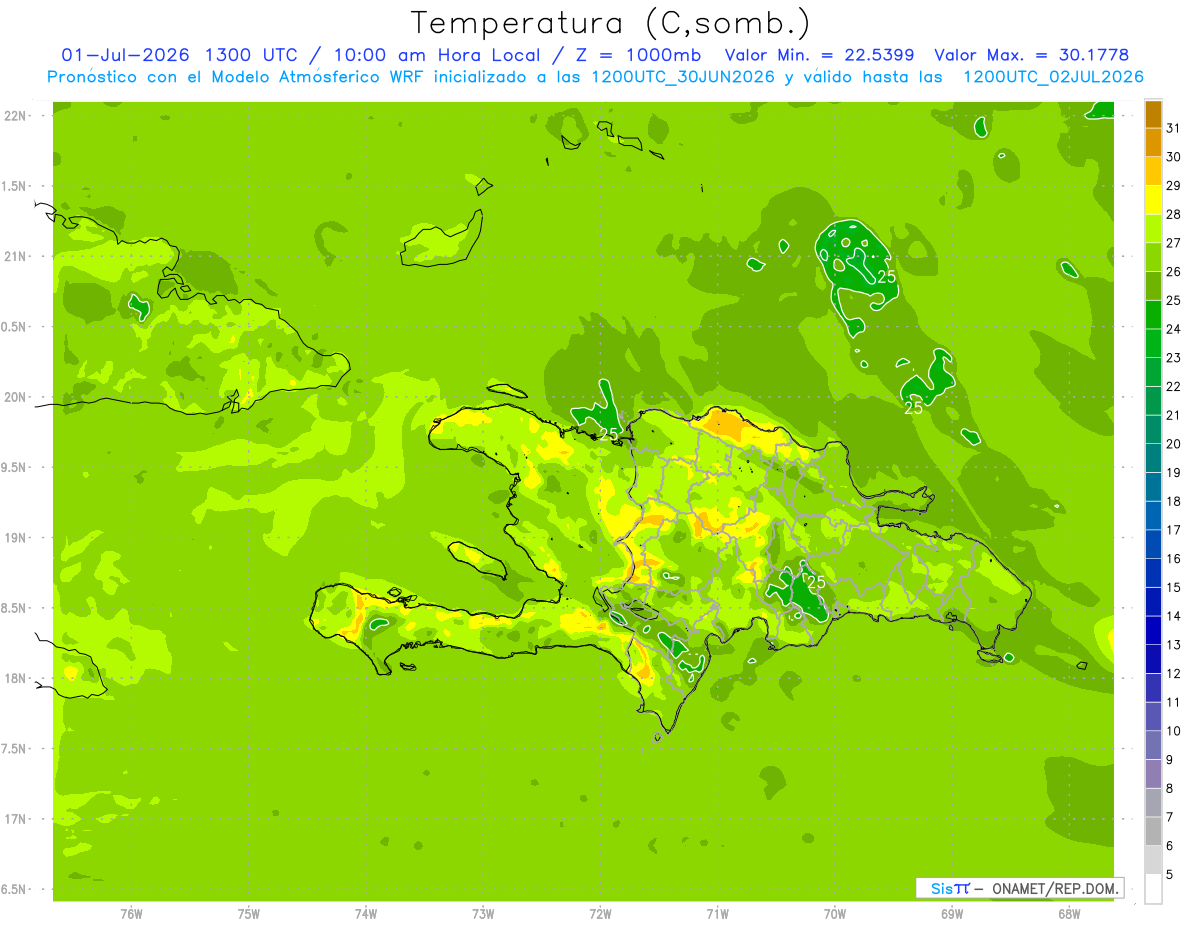
Task: Click the "Sisπ" logo text
Action: click(x=949, y=888)
